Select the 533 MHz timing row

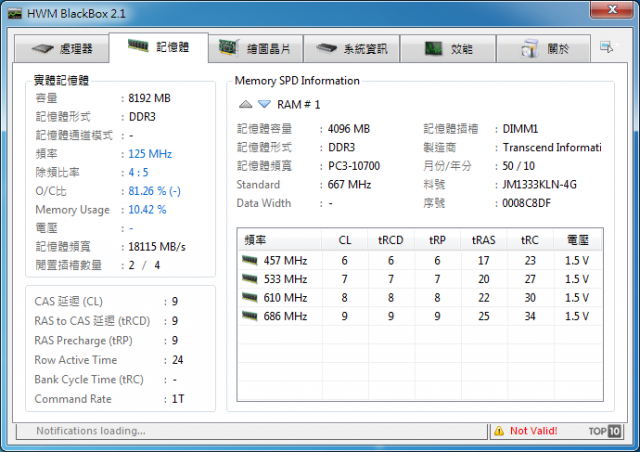[420, 279]
